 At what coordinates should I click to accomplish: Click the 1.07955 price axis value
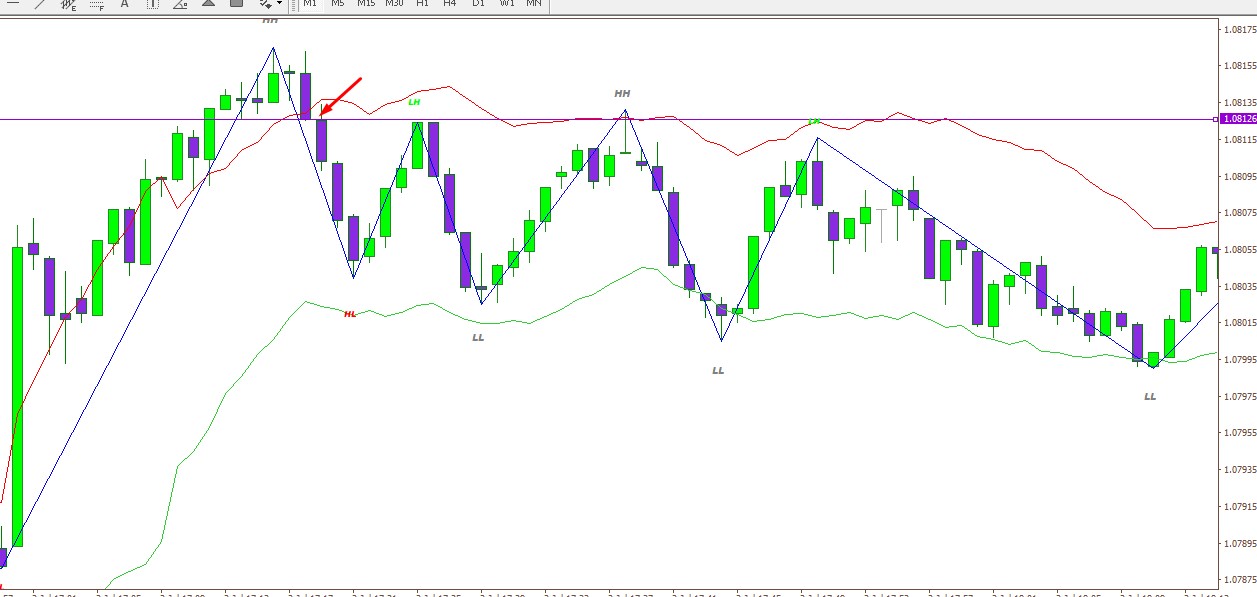[x=1240, y=433]
